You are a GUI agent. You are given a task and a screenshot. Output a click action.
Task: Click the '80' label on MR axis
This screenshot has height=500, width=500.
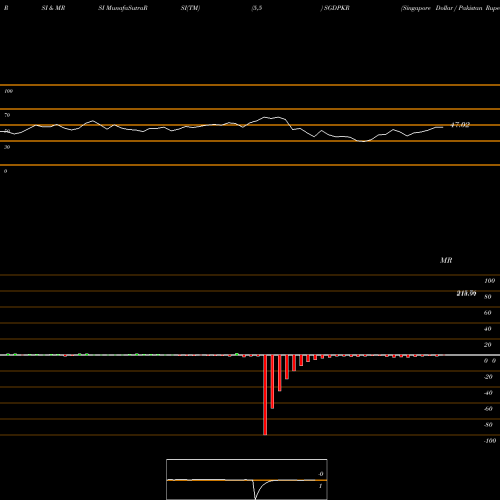pos(488,297)
